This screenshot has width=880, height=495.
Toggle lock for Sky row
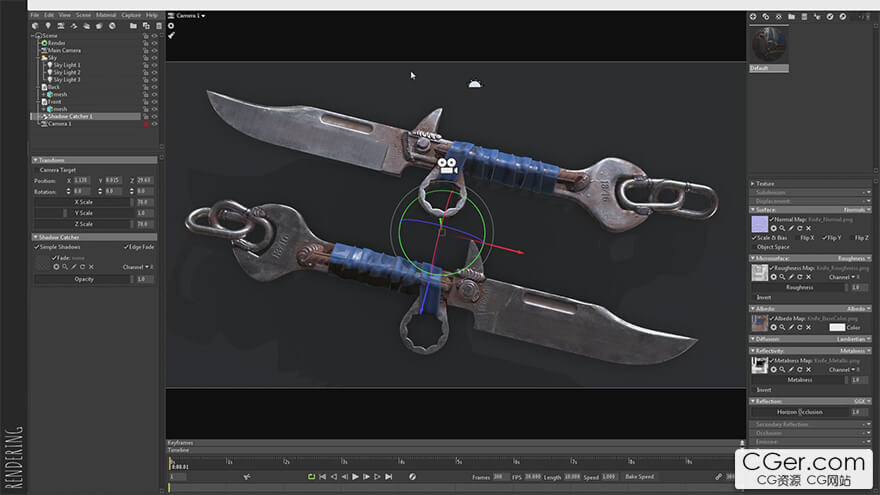(146, 58)
